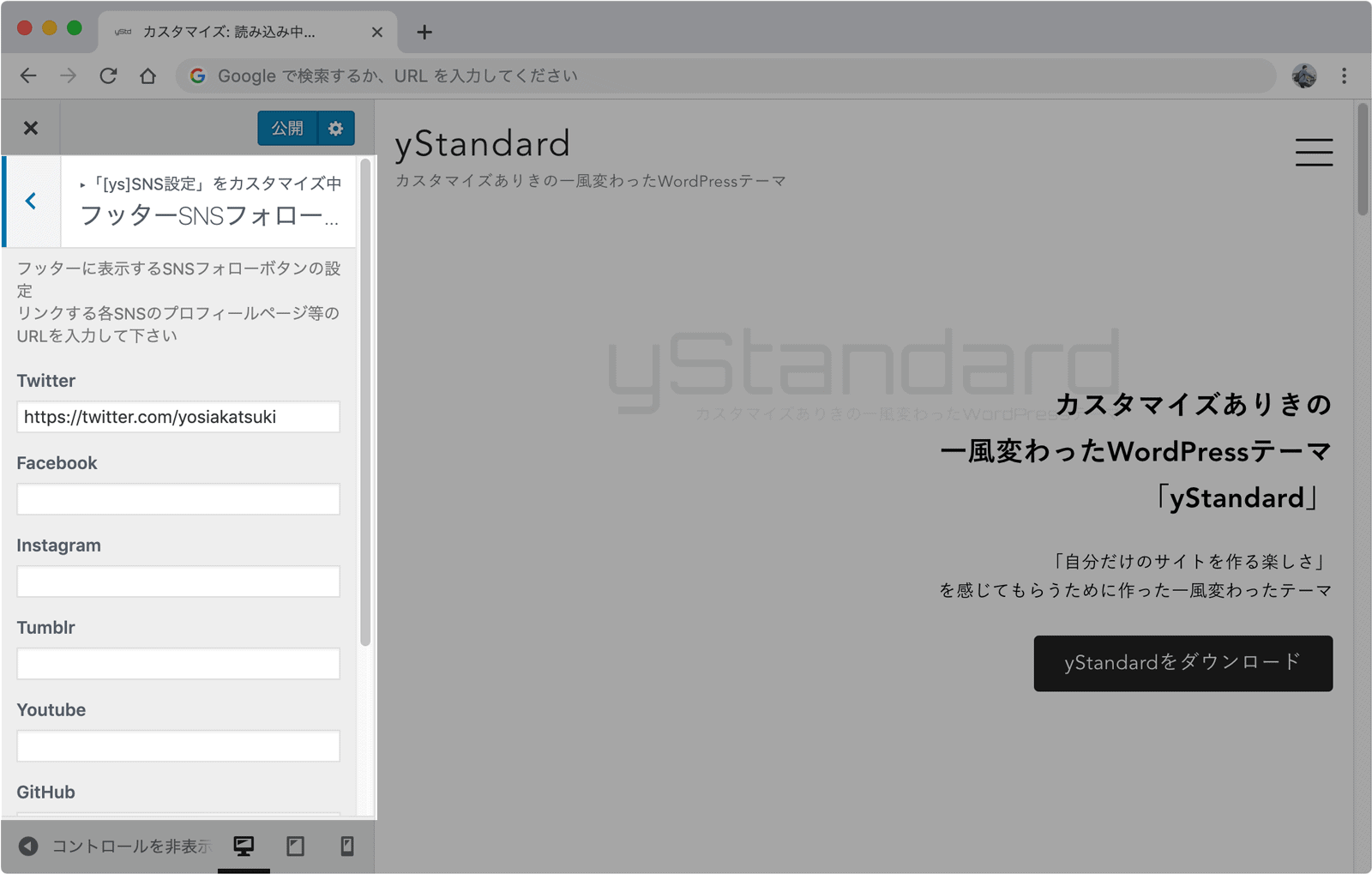
Task: Click browser forward arrow
Action: pyautogui.click(x=69, y=75)
